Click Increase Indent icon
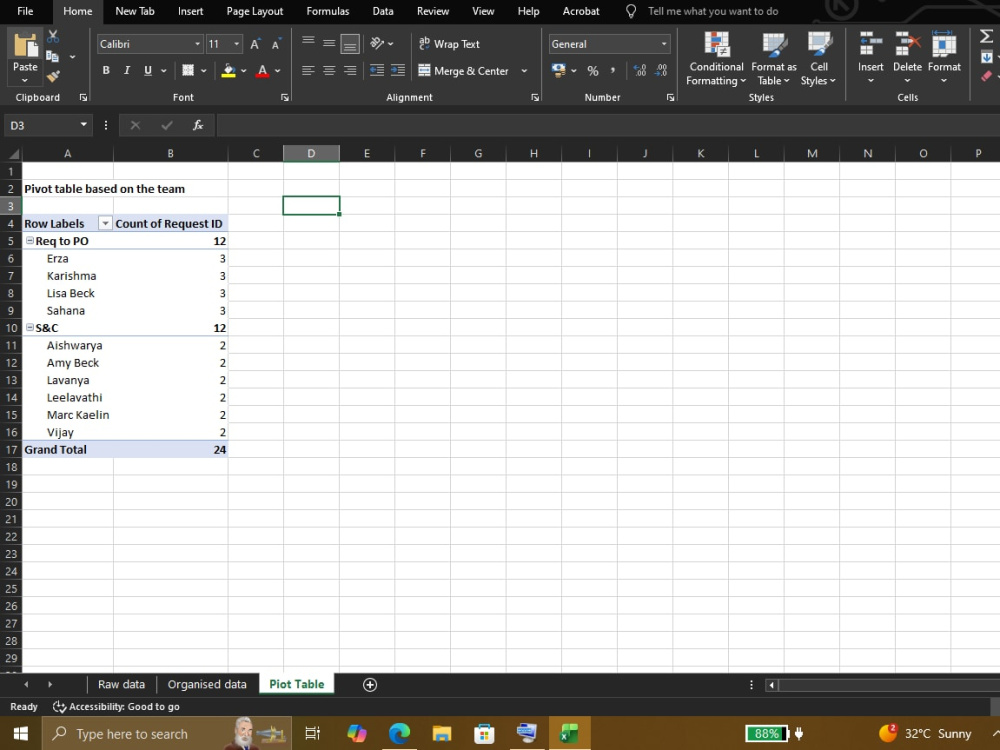This screenshot has height=750, width=1000. [398, 71]
